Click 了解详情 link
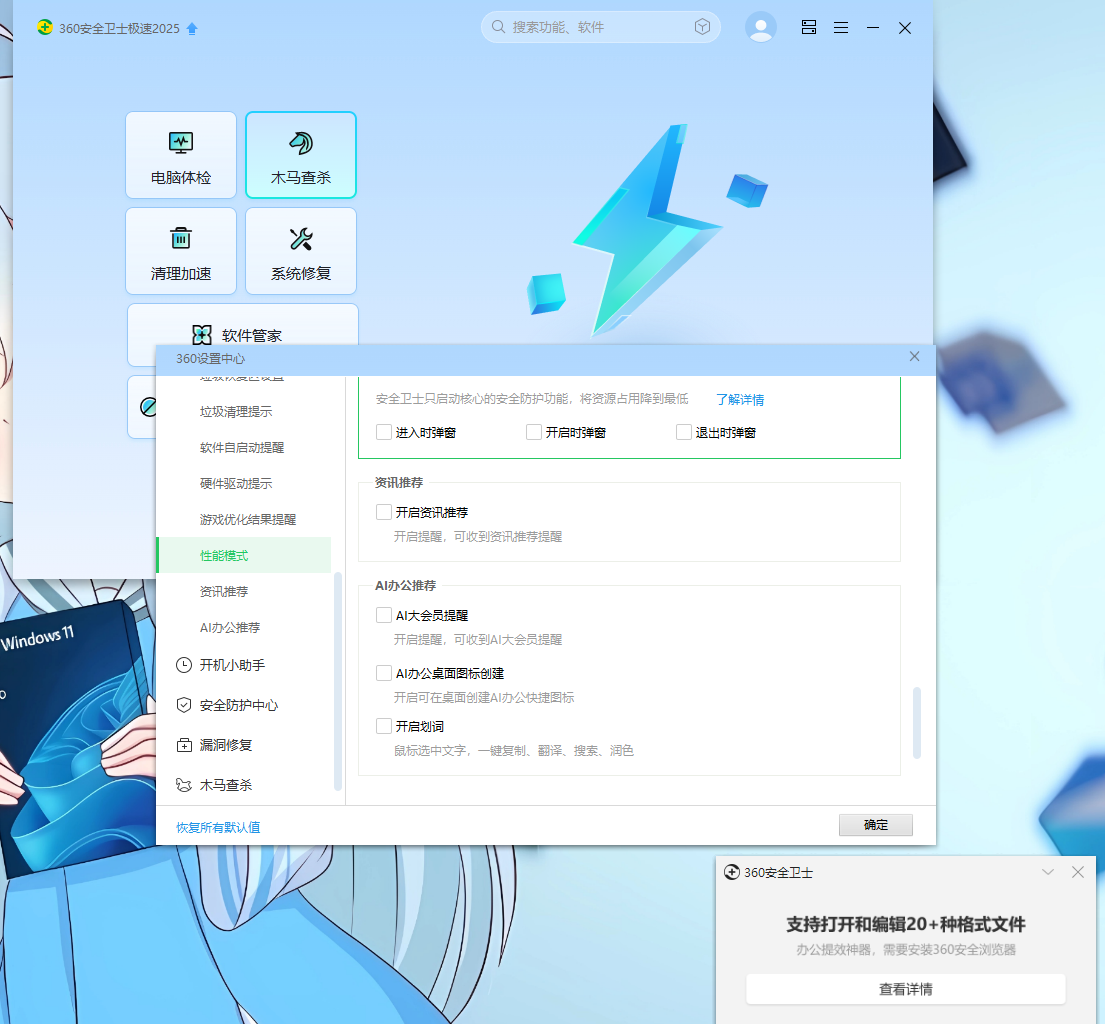1105x1024 pixels. point(740,400)
